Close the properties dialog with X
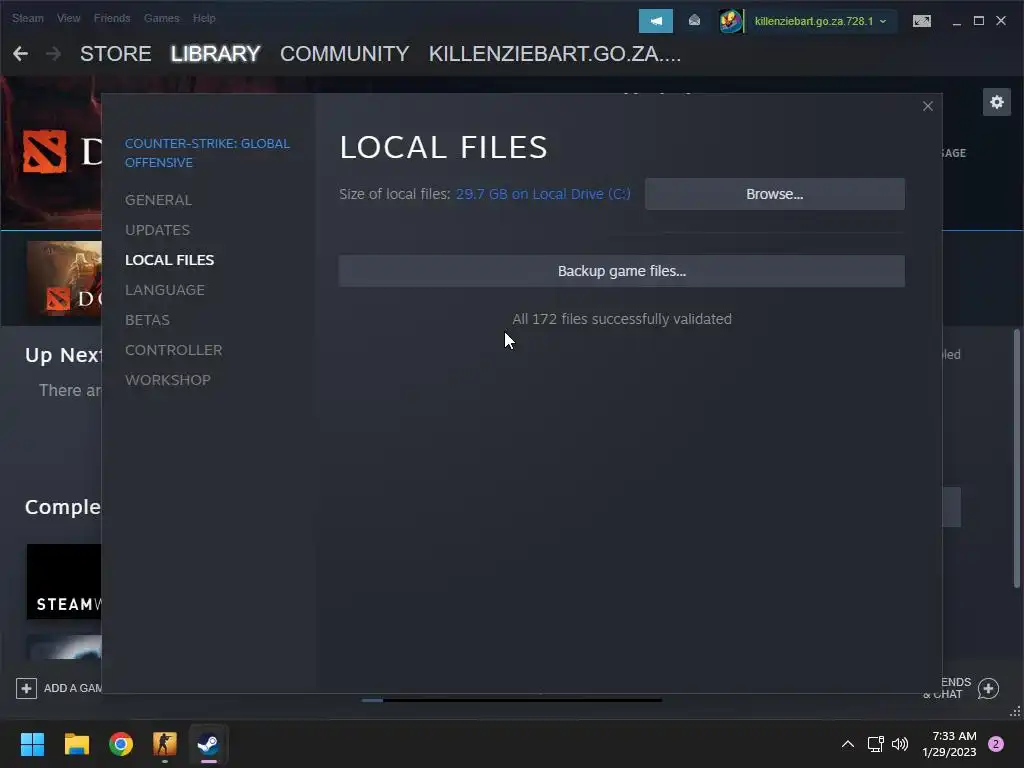 pos(927,106)
